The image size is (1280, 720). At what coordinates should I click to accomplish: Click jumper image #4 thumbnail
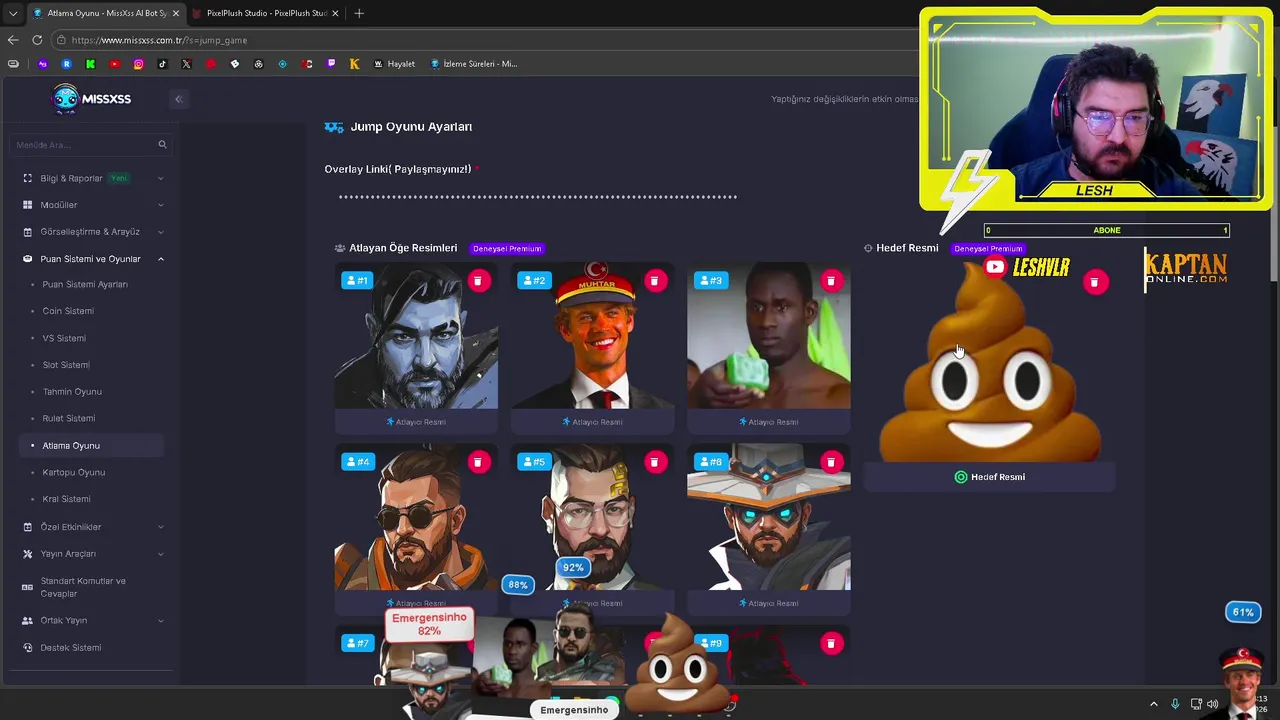click(416, 517)
